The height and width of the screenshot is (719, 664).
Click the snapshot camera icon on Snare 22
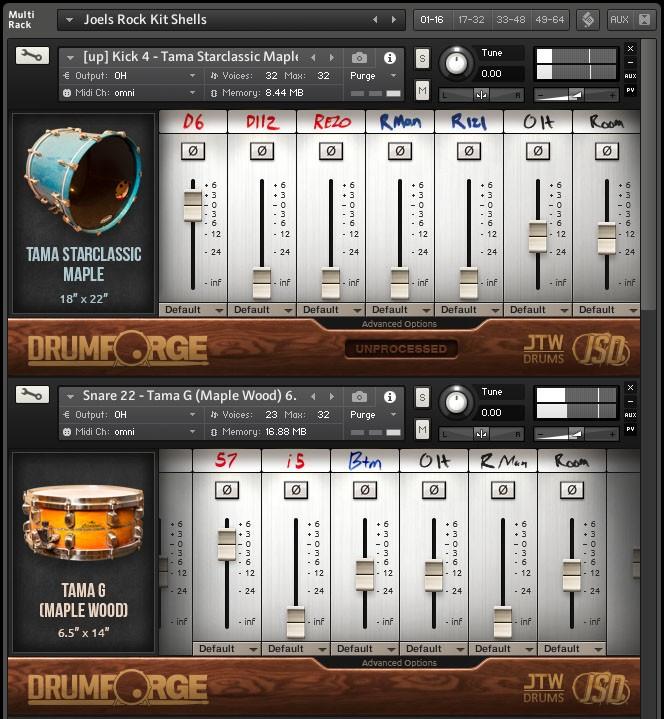click(x=359, y=397)
